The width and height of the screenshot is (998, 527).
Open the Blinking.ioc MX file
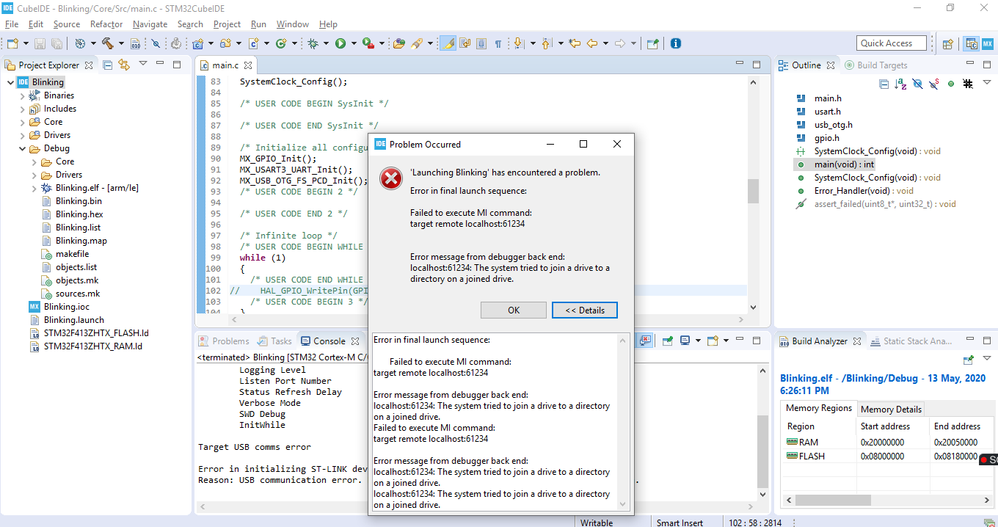click(x=66, y=306)
